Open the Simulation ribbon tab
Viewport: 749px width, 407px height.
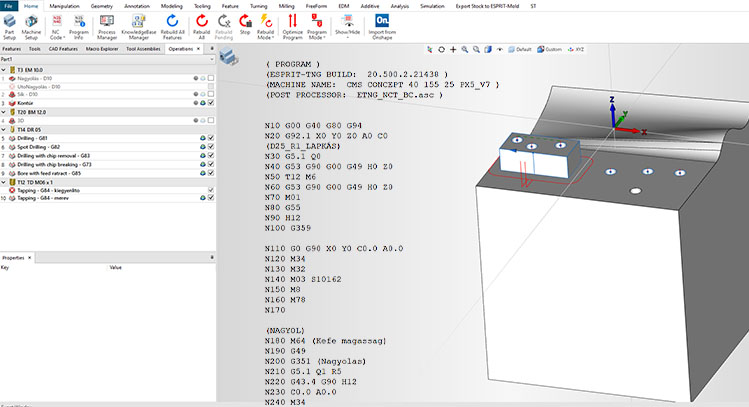[x=432, y=6]
